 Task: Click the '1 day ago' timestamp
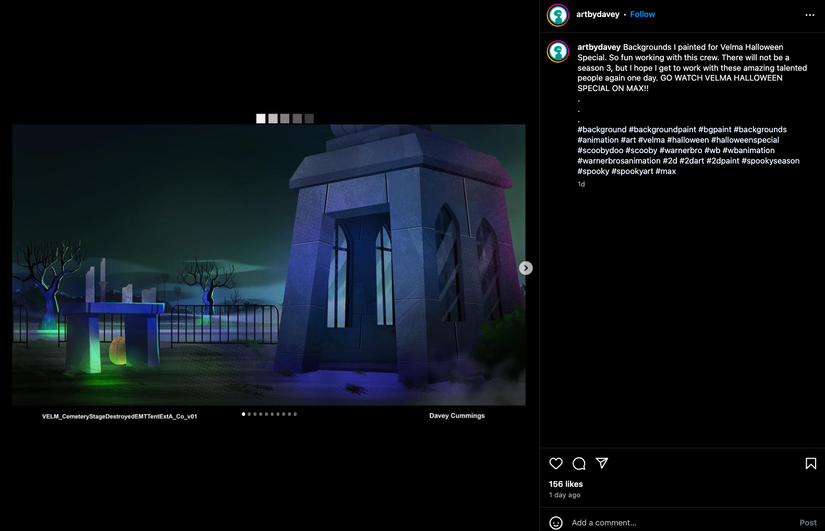coord(564,495)
